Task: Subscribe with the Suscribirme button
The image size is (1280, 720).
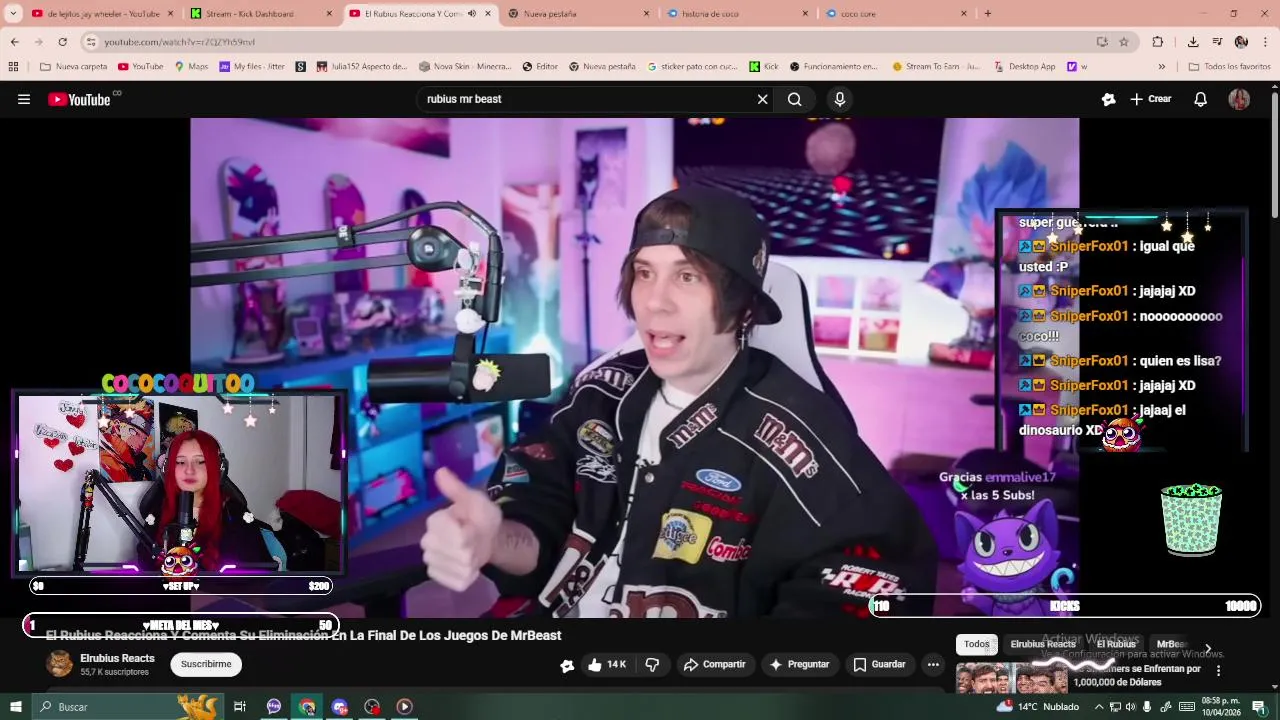Action: coord(206,664)
